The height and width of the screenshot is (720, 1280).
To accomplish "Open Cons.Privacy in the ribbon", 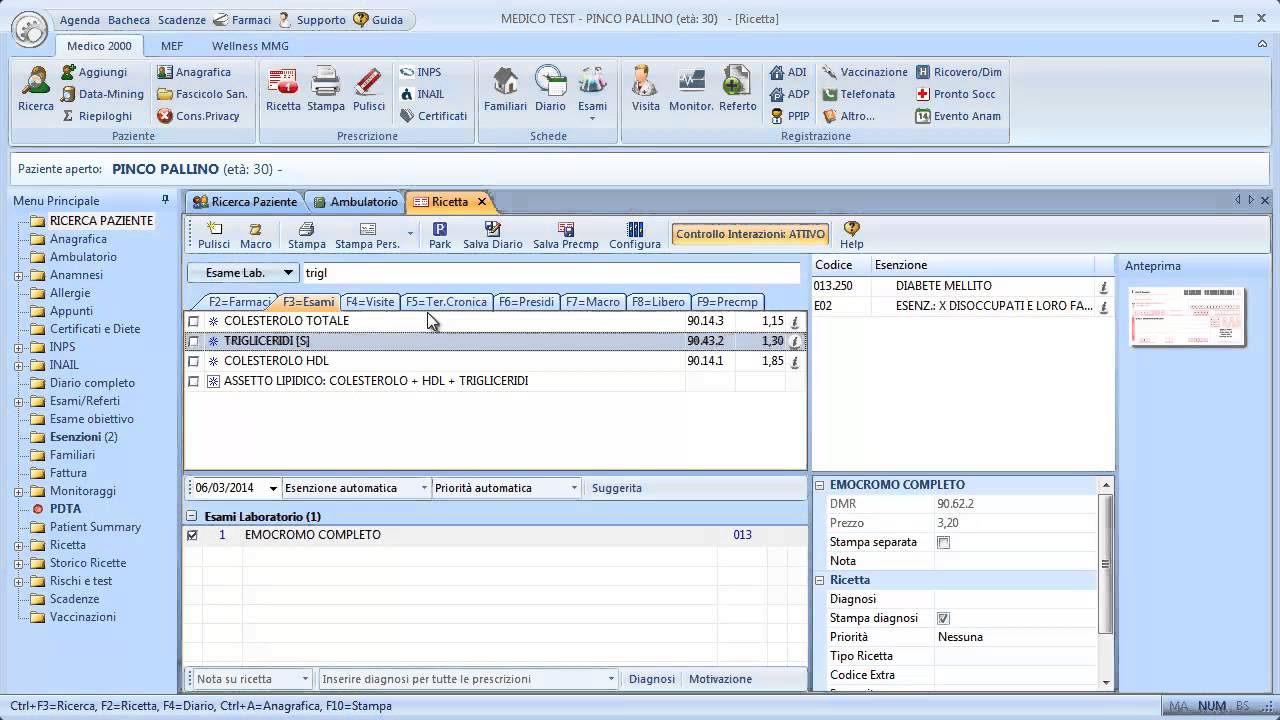I will click(199, 116).
